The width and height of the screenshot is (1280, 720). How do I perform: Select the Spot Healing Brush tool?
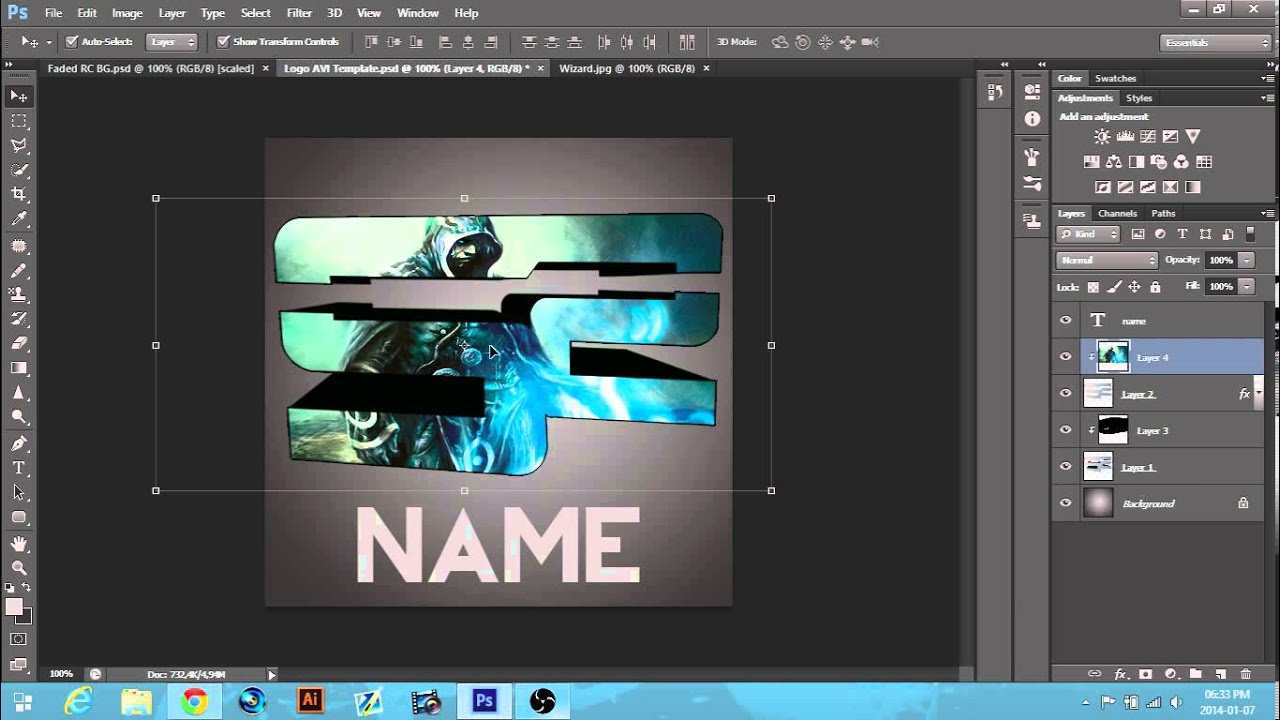point(19,246)
